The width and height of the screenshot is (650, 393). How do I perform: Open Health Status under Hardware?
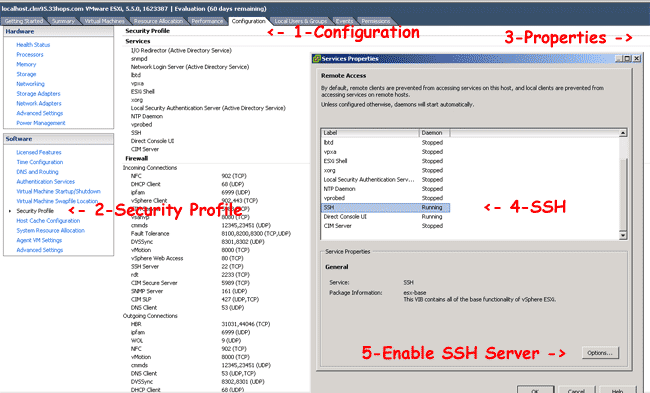tap(33, 45)
